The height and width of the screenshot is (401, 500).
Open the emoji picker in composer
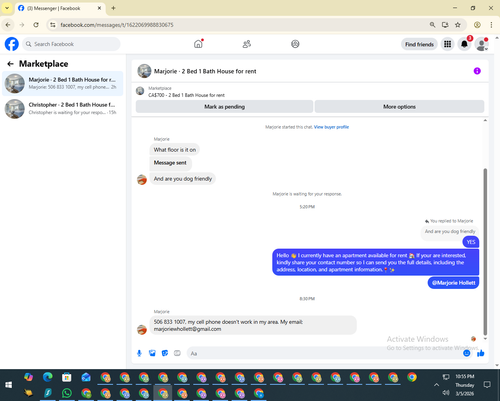click(x=467, y=353)
